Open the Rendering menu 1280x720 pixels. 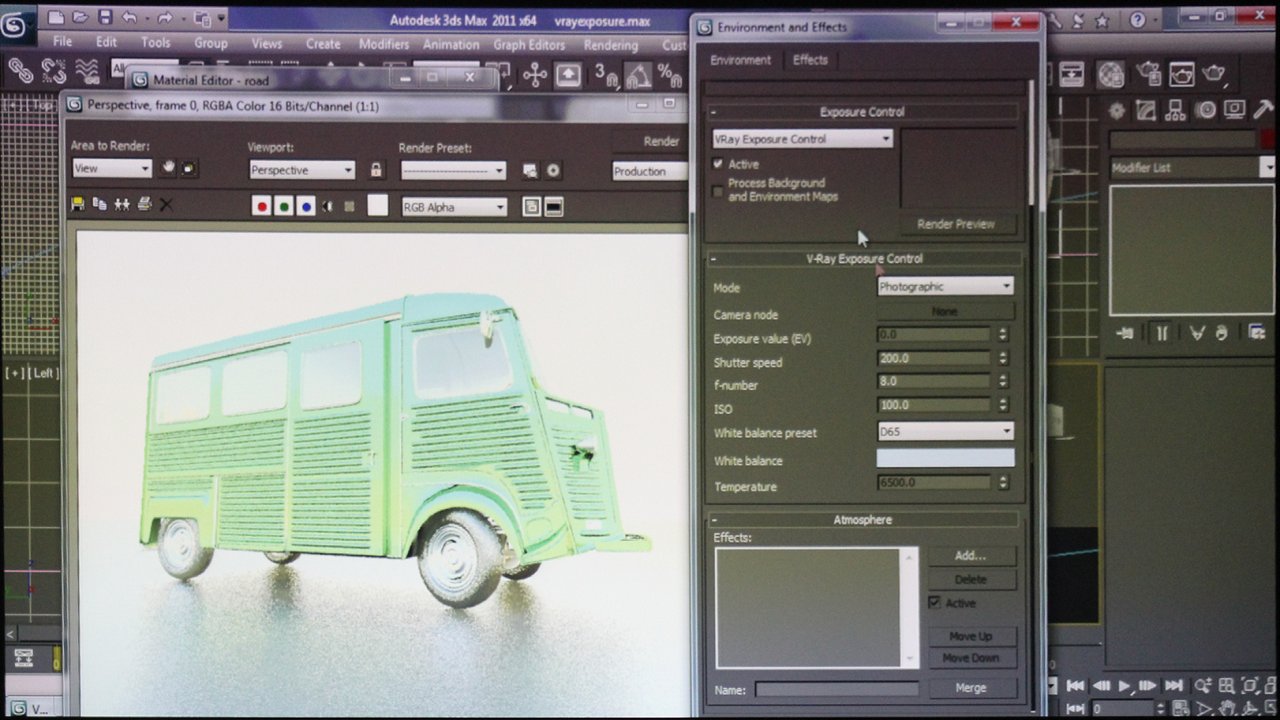coord(610,45)
